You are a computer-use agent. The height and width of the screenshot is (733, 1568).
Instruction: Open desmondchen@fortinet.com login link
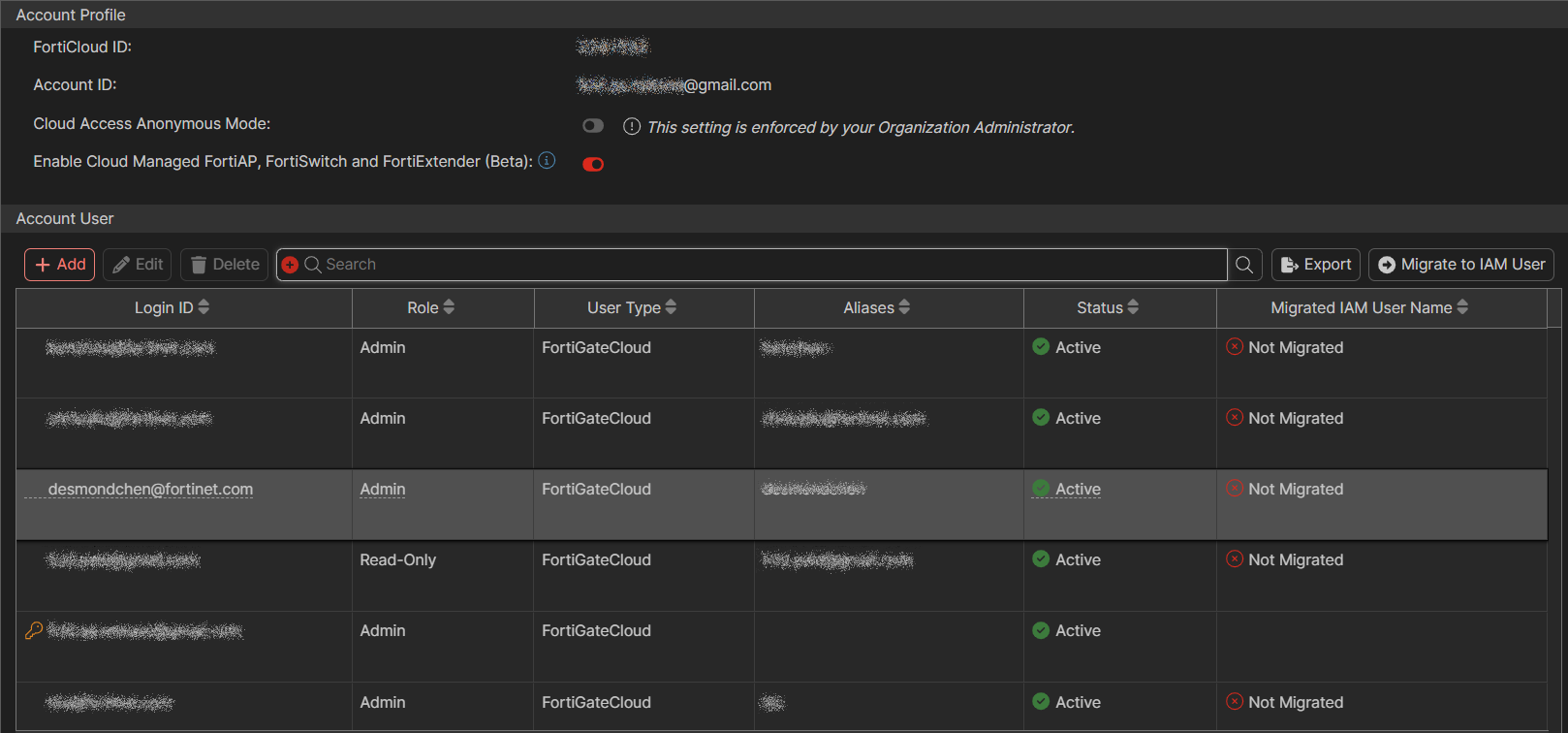tap(150, 490)
